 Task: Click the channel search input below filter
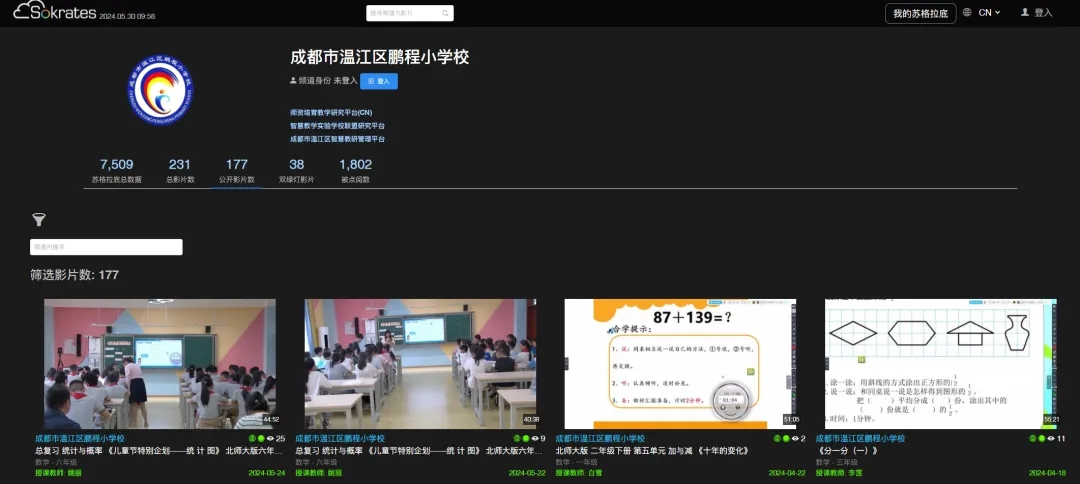(x=106, y=247)
